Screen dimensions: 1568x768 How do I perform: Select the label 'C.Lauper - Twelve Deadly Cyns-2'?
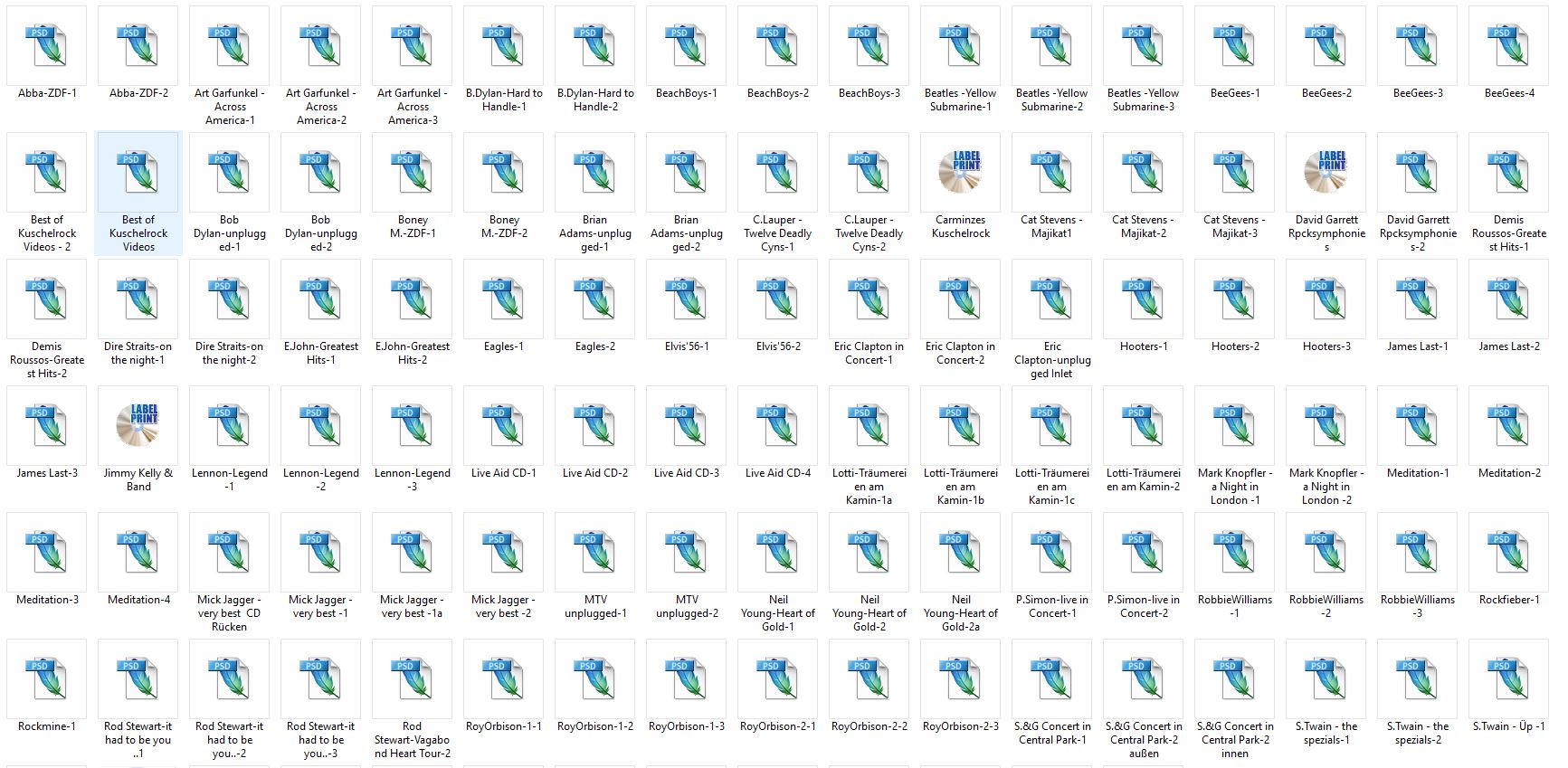tap(870, 233)
